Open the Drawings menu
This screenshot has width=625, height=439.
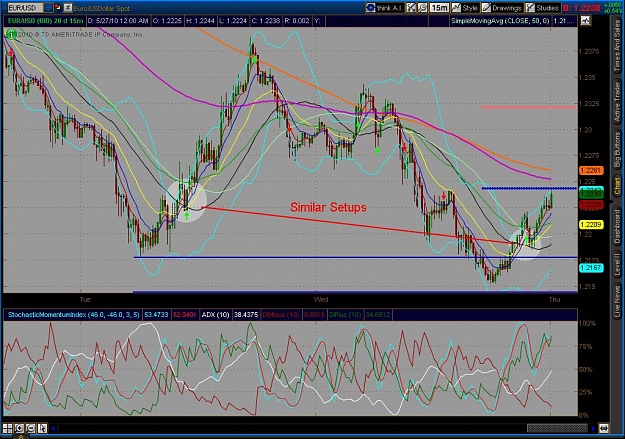tap(502, 8)
